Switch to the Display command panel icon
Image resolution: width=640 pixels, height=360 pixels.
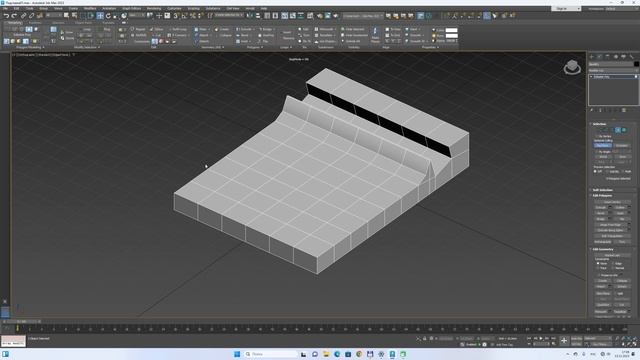point(623,57)
